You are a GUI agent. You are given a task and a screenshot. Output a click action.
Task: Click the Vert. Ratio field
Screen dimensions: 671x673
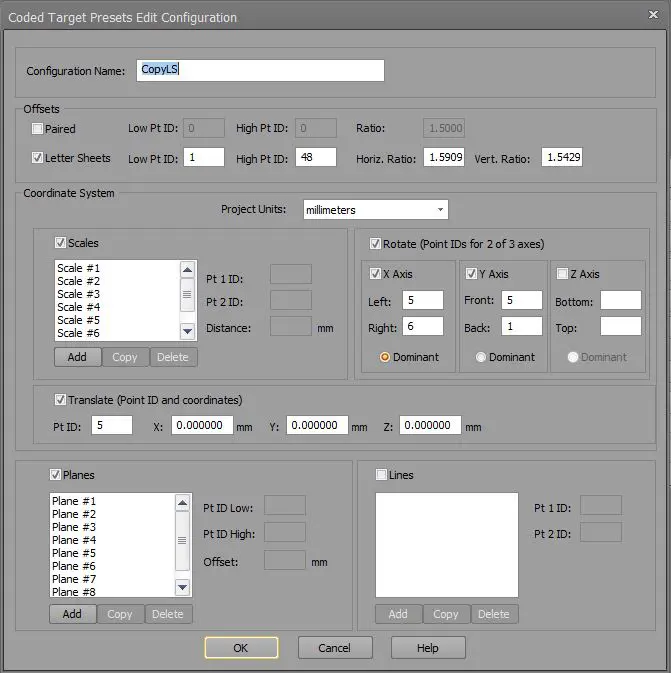pos(562,157)
